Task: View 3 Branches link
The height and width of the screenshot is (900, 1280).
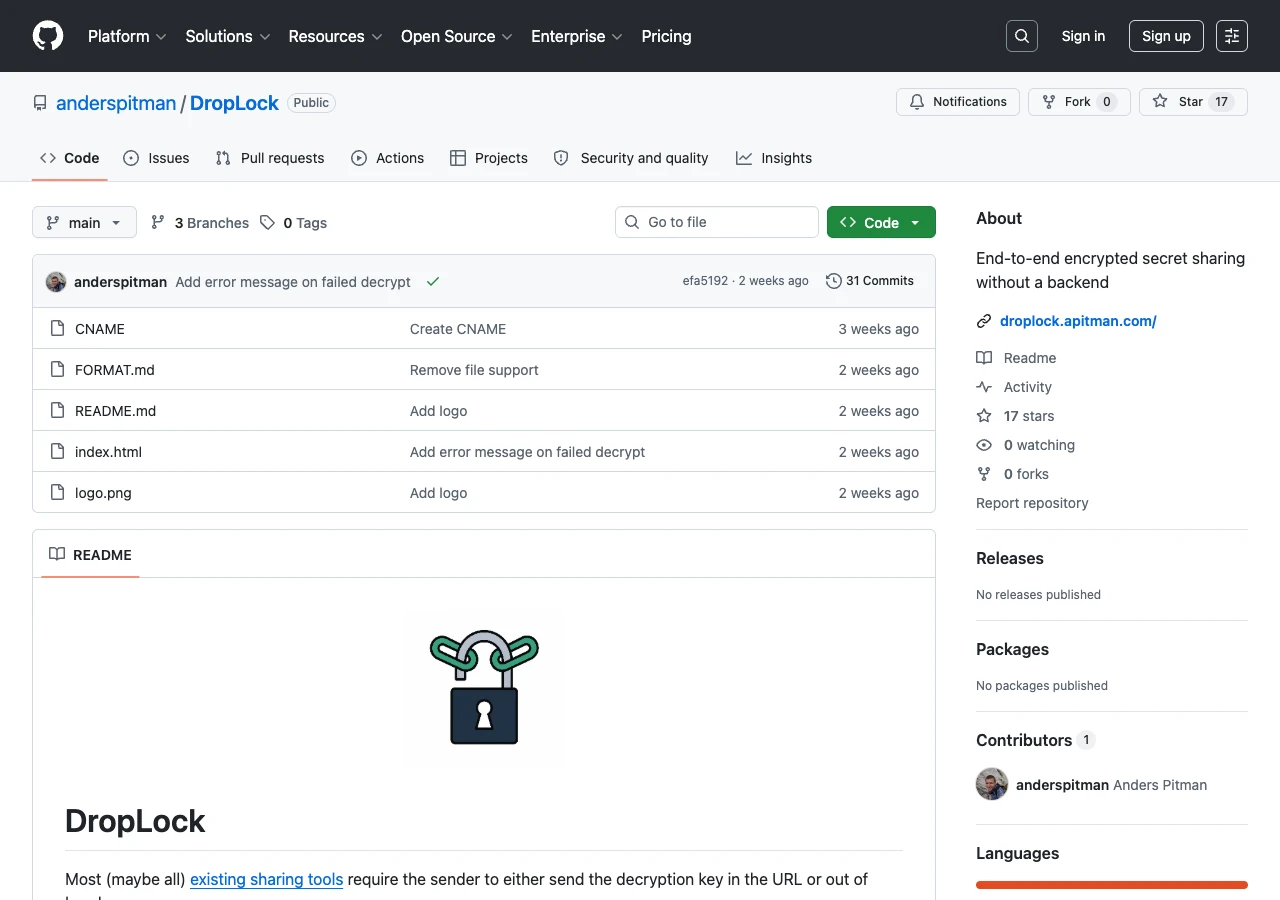Action: pos(200,223)
